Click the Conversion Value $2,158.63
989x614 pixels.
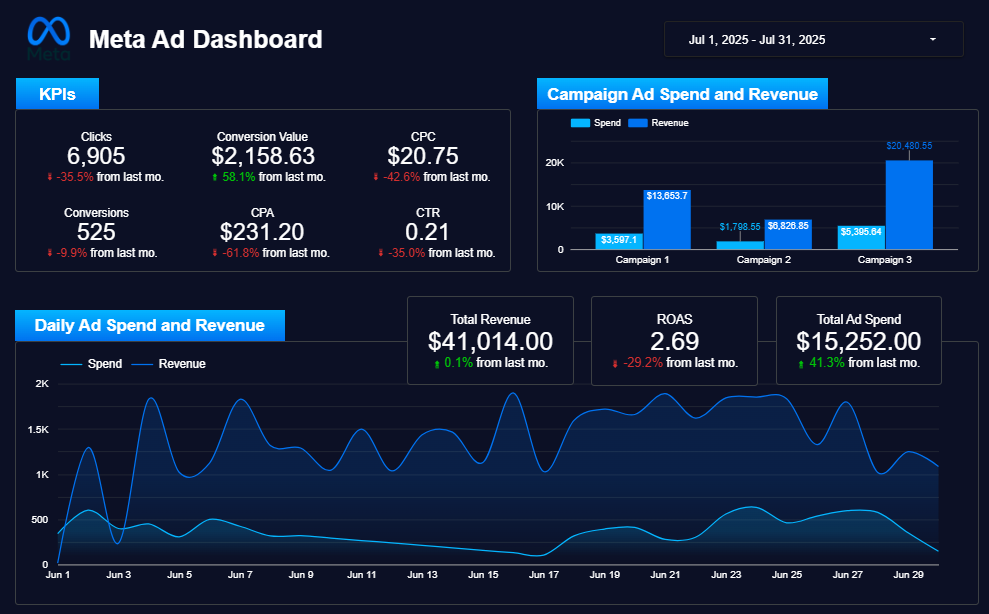(263, 156)
